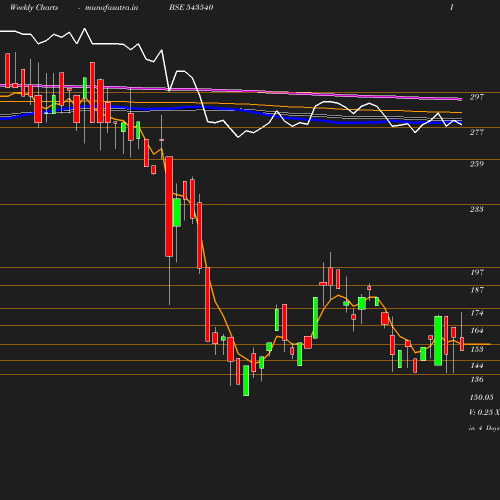Click the 164 price level label
500x500 pixels.
pyautogui.click(x=477, y=330)
